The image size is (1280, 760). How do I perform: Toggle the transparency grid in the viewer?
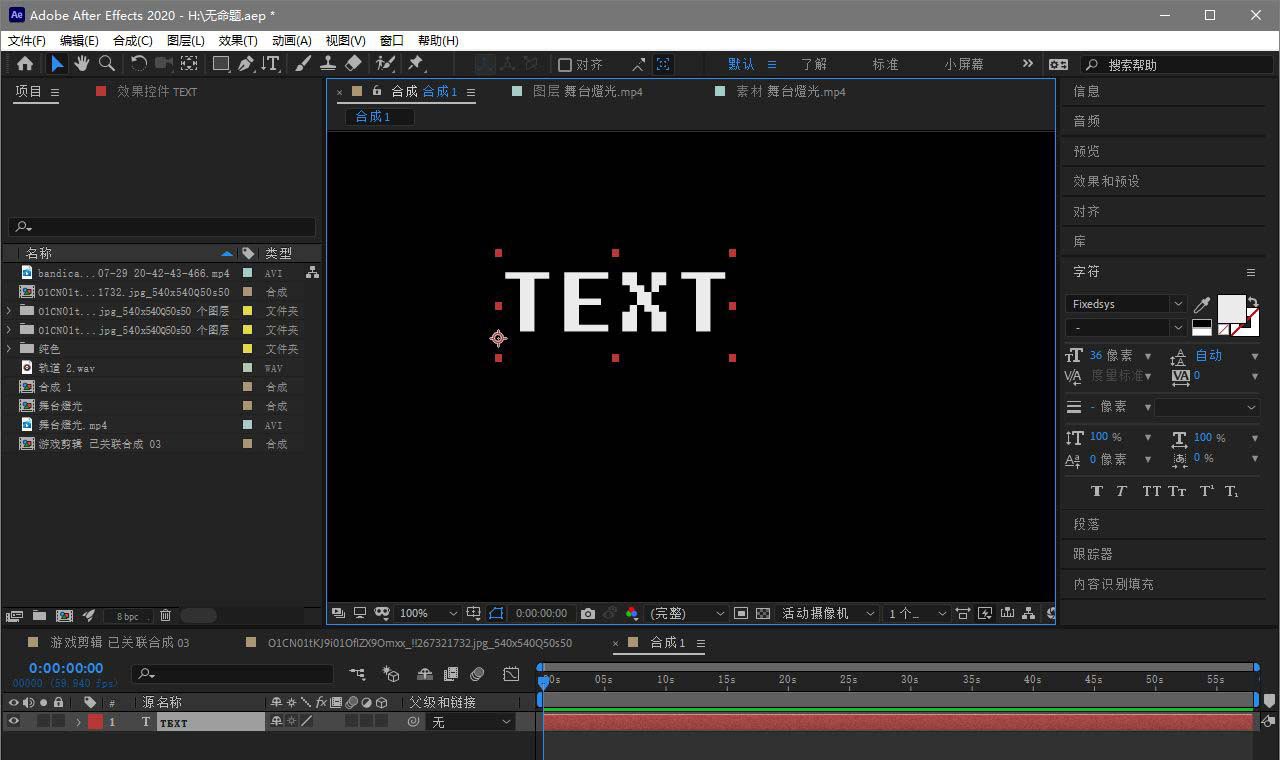(763, 613)
